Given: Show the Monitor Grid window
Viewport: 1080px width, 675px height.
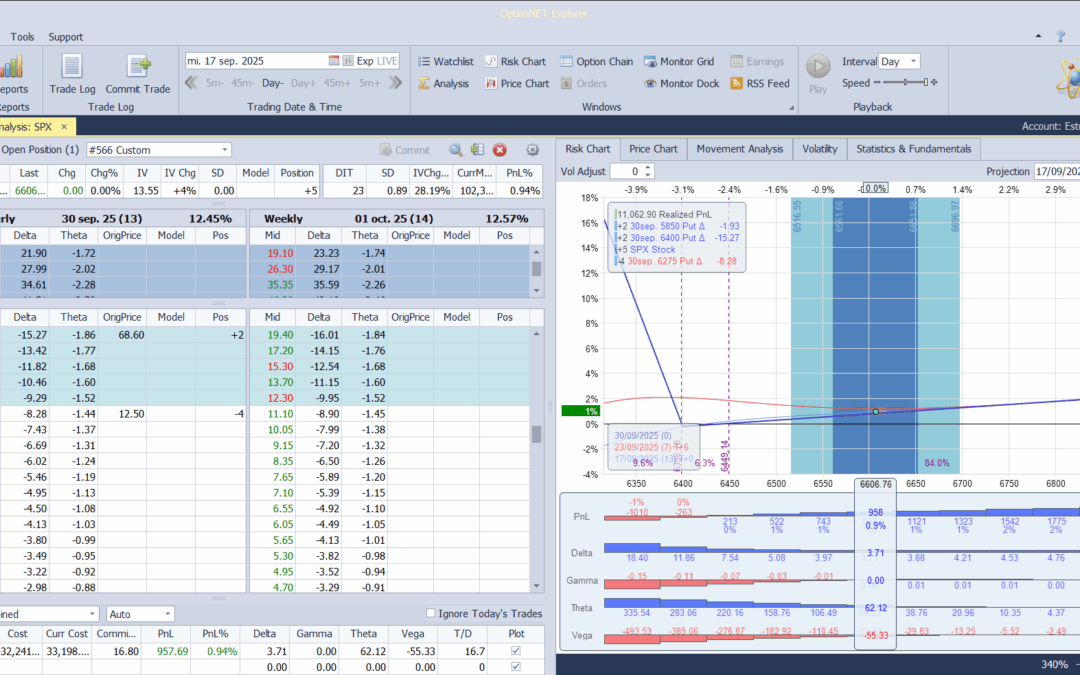Looking at the screenshot, I should point(679,61).
